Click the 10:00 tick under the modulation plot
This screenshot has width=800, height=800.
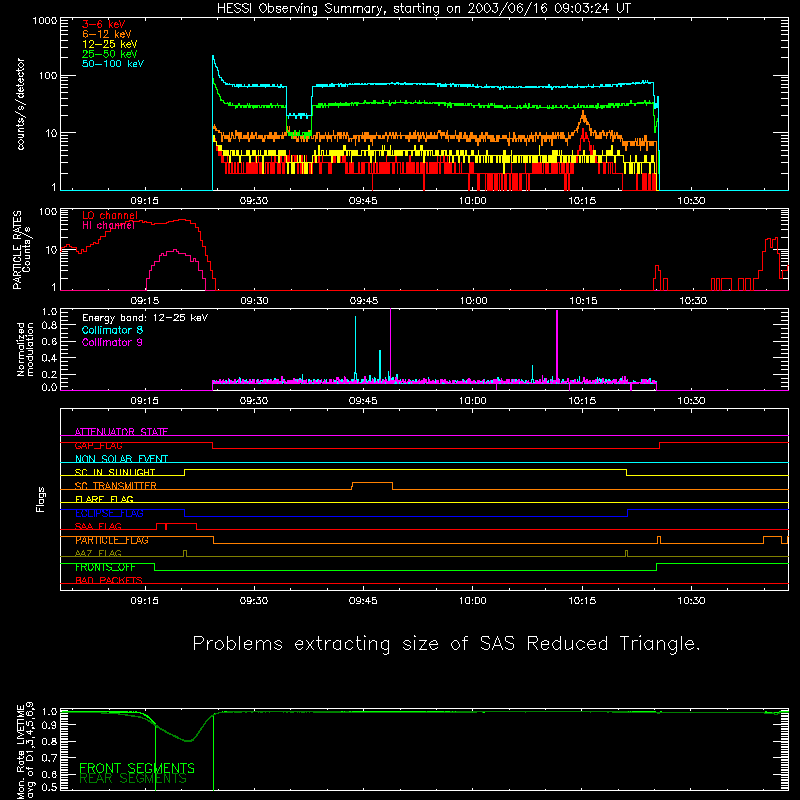coord(472,401)
